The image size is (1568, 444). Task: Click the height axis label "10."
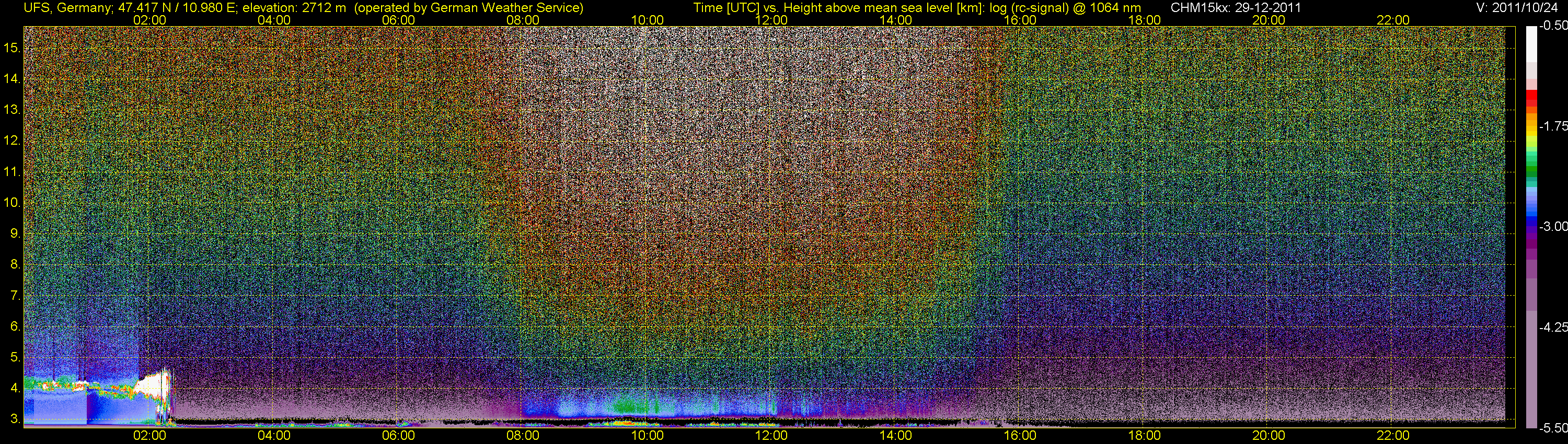point(12,203)
